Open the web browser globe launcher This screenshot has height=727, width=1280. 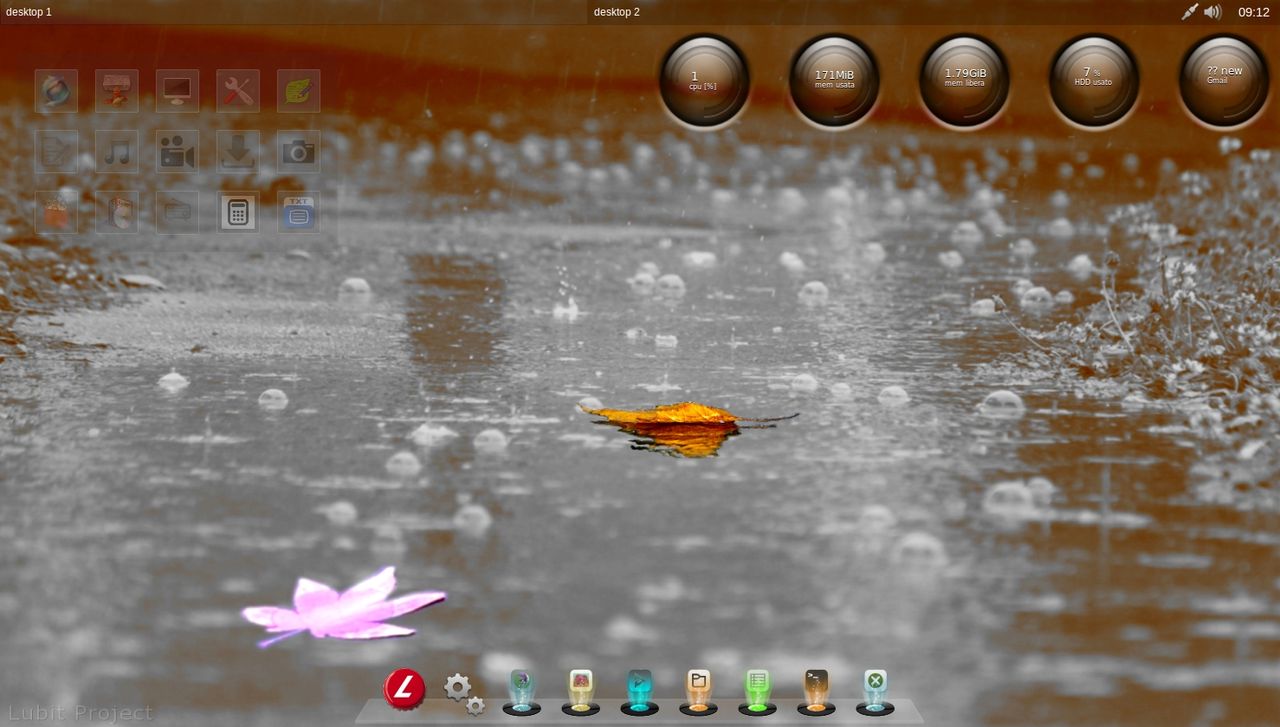click(x=57, y=91)
